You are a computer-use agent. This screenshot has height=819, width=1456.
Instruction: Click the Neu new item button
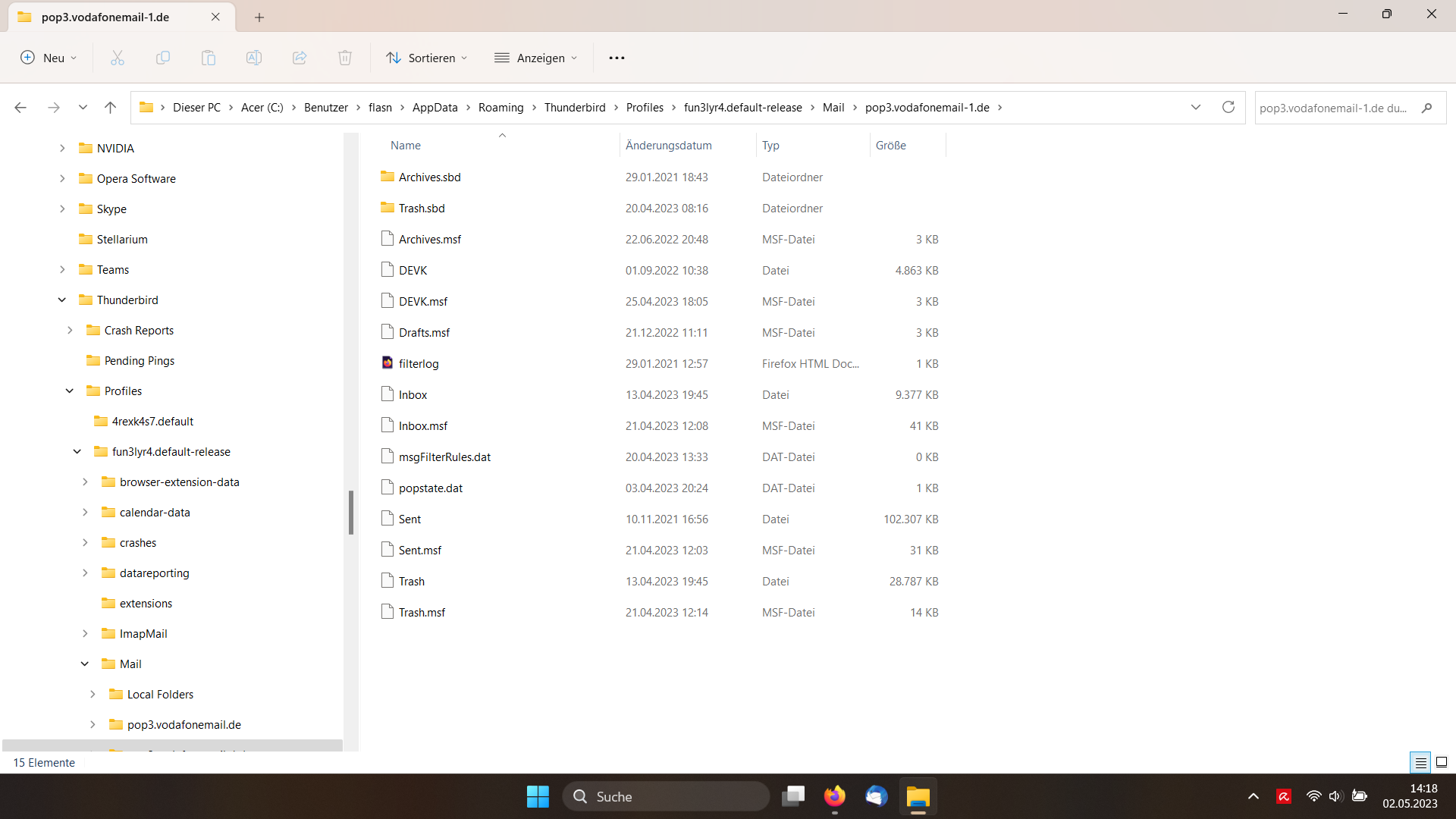coord(49,58)
